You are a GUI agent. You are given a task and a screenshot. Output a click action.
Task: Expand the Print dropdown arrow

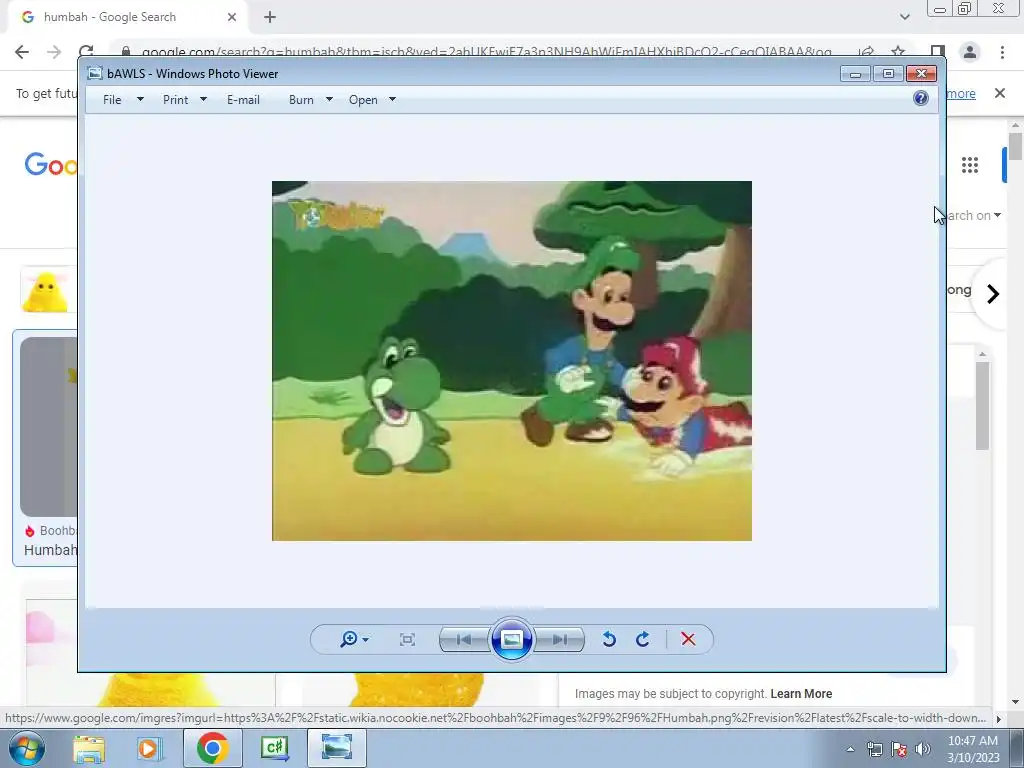coord(203,99)
